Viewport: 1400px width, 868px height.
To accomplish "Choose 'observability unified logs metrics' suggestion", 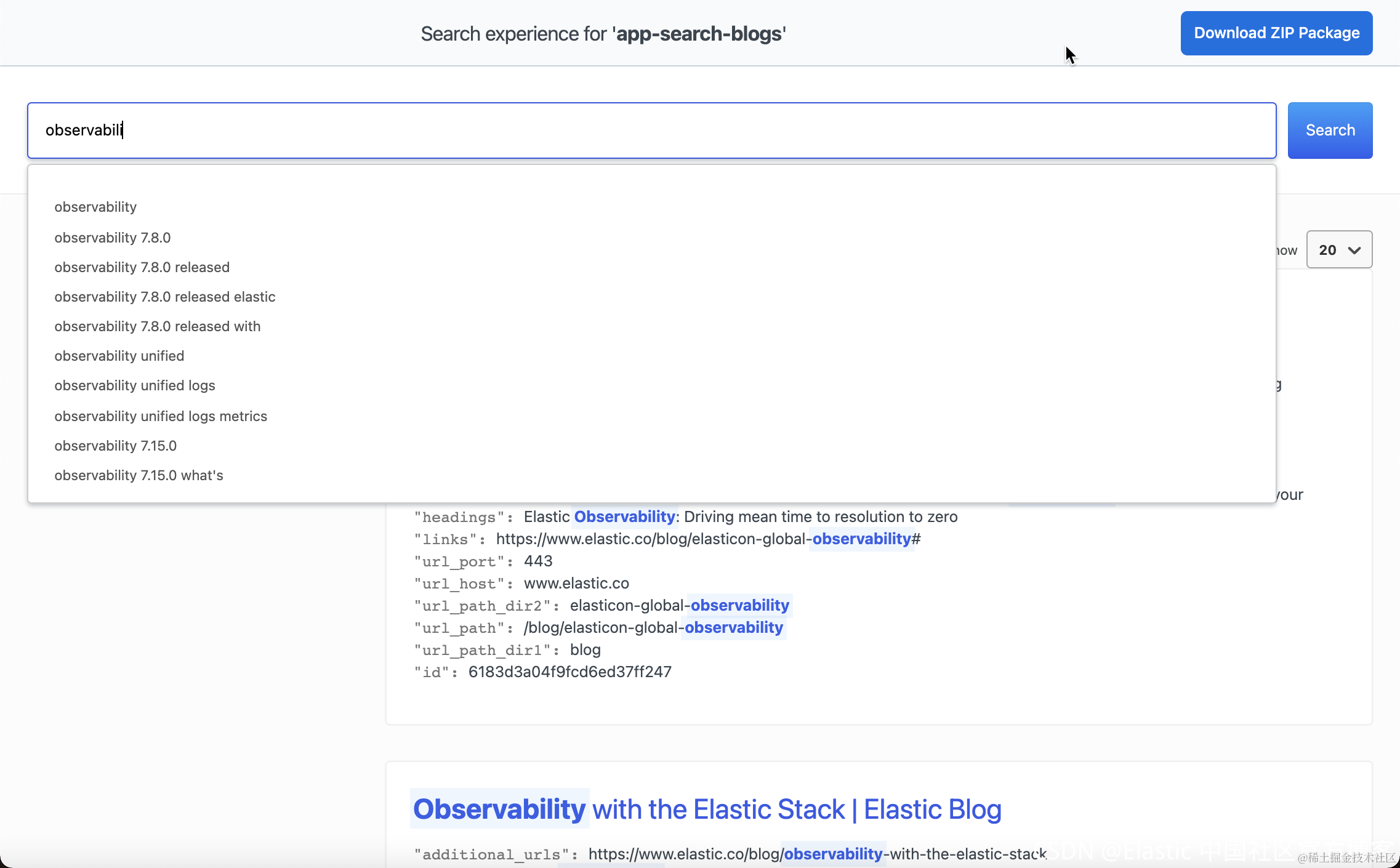I will tap(160, 416).
